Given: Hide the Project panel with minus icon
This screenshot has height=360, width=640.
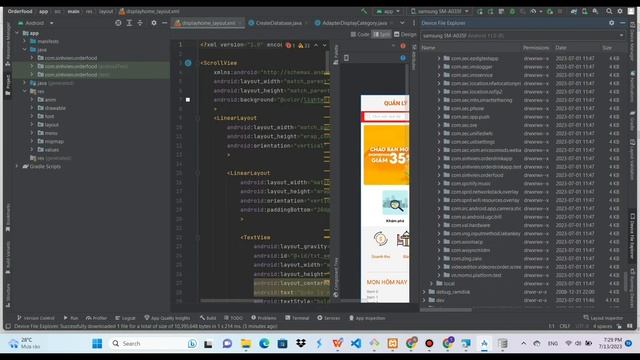Looking at the screenshot, I should pos(164,23).
